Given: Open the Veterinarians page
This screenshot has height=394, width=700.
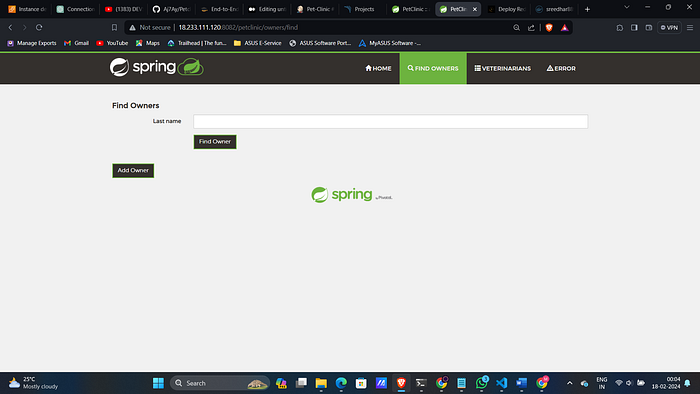Looking at the screenshot, I should [503, 68].
